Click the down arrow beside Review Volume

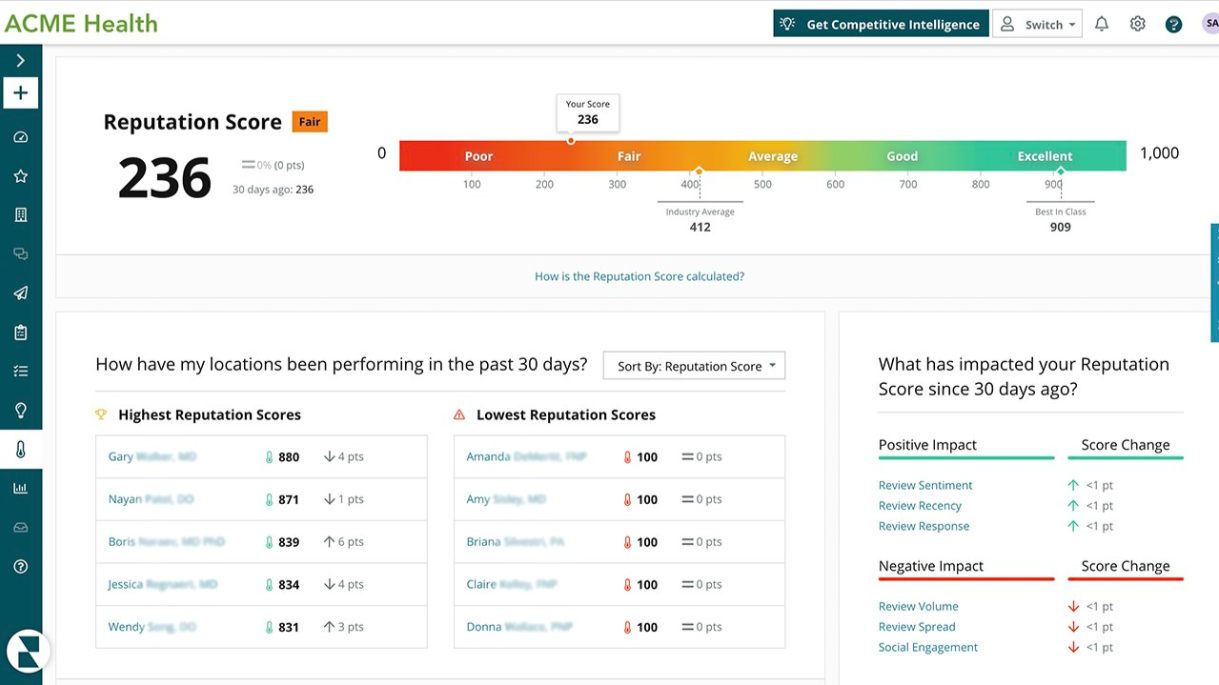1073,606
